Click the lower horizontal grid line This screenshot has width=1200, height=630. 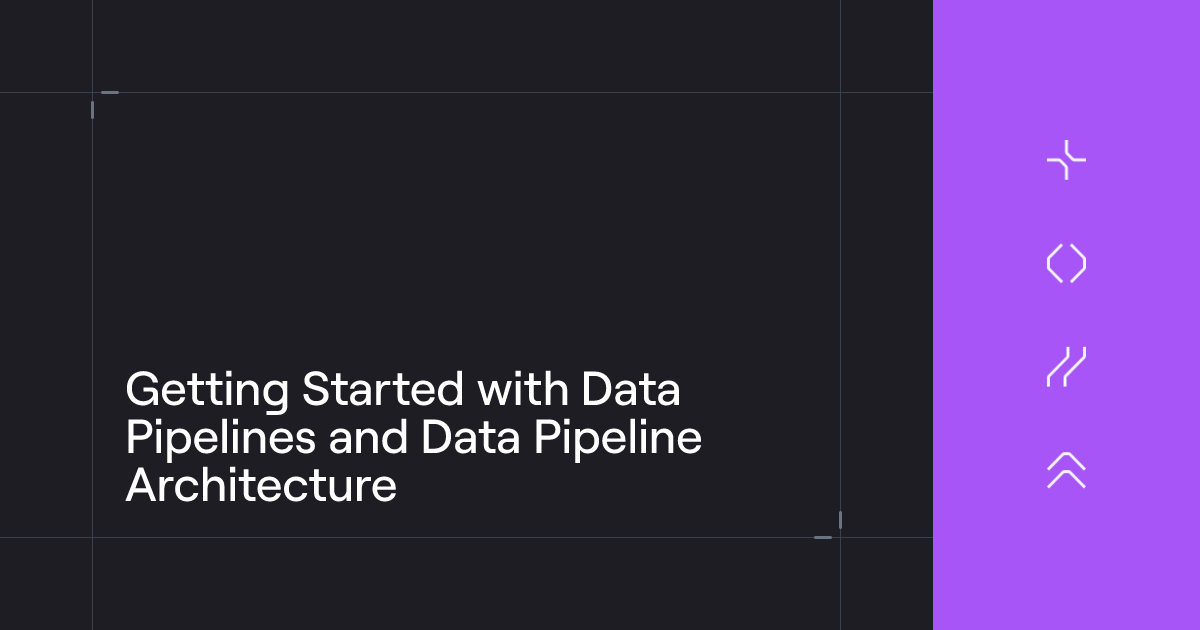click(x=466, y=537)
